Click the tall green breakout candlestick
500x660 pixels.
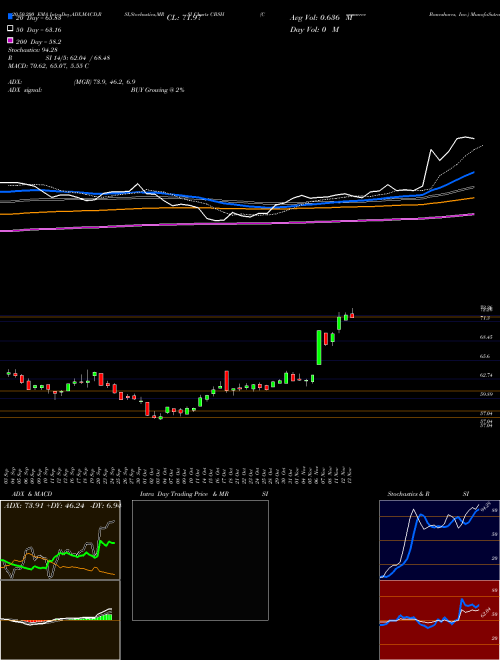[319, 347]
